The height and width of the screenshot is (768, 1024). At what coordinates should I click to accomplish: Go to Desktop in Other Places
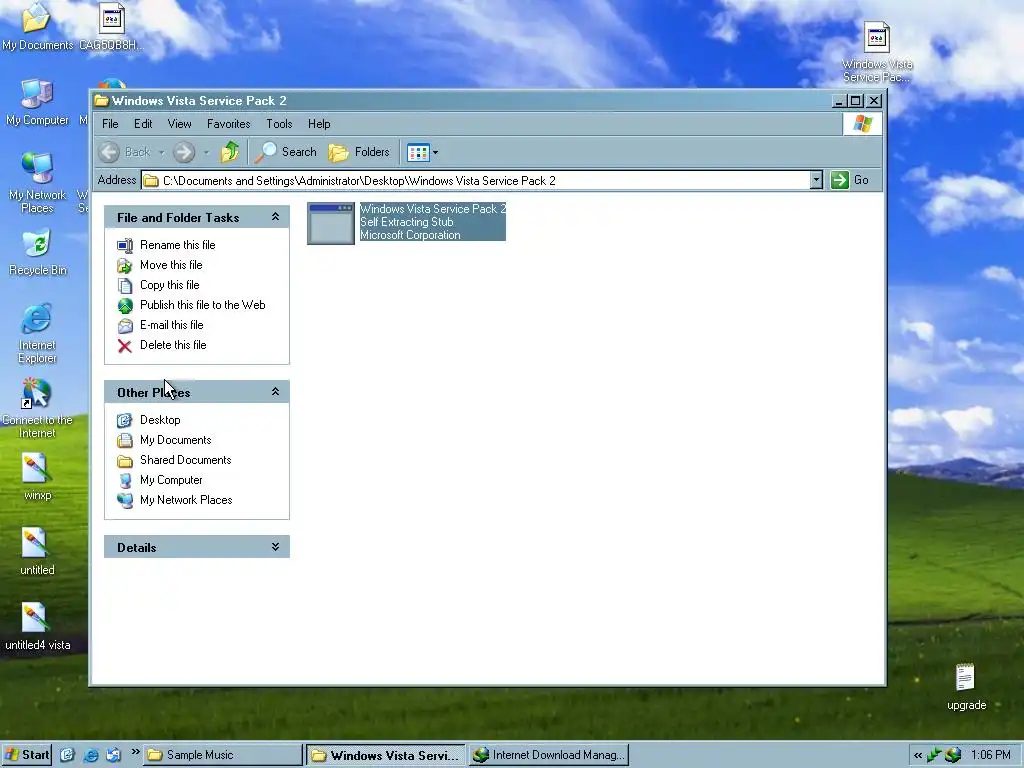(x=160, y=420)
